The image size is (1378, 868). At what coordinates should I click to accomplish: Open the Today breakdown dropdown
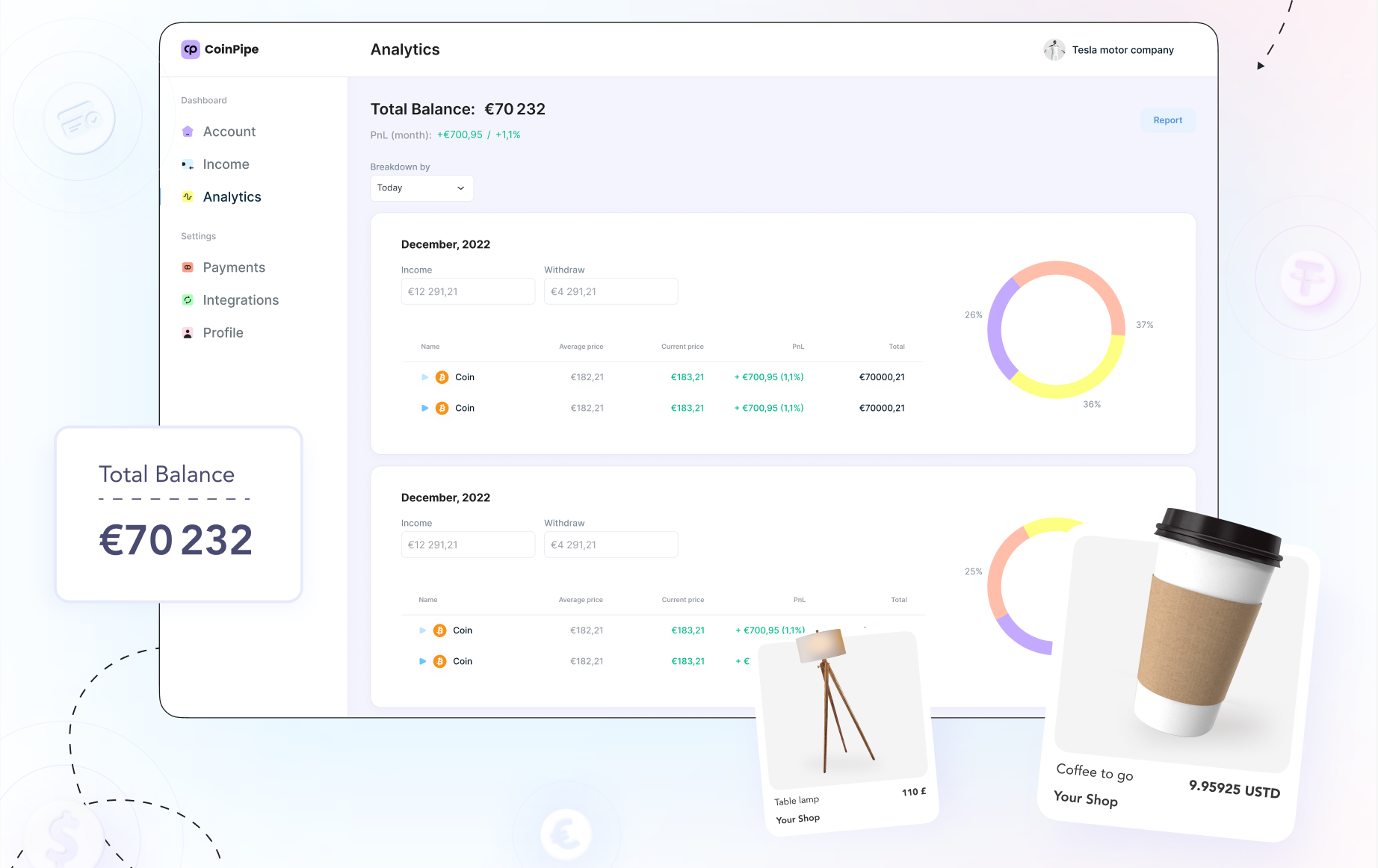tap(421, 188)
